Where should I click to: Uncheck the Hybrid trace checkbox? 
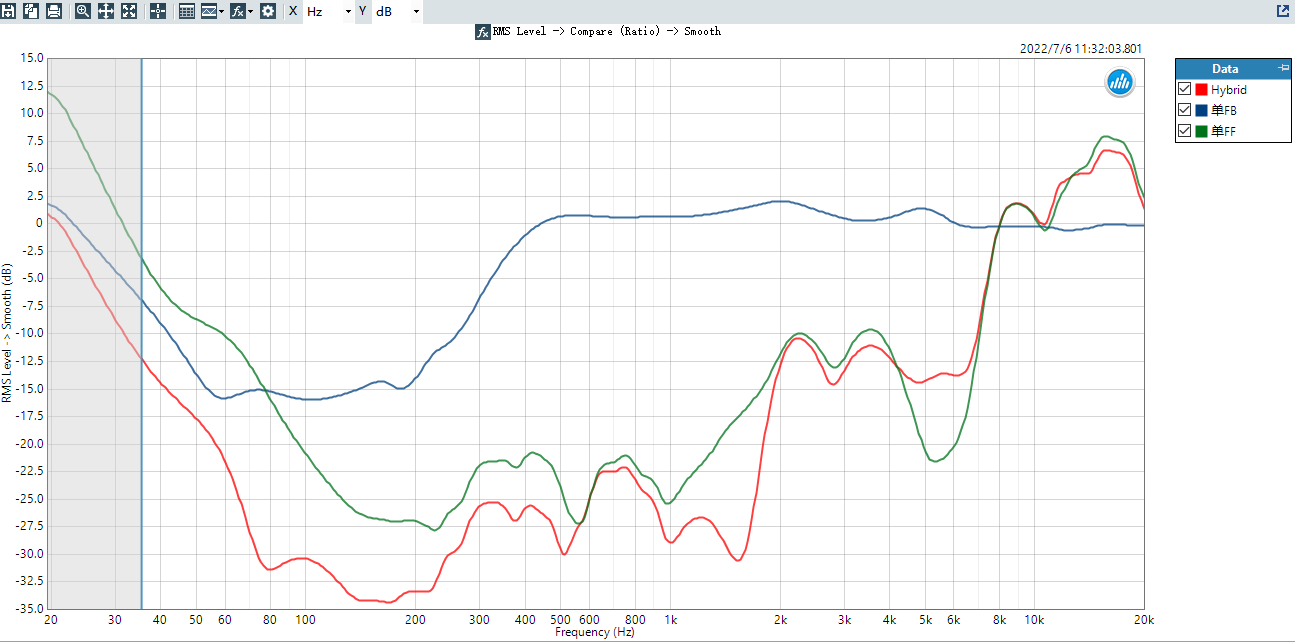1185,90
